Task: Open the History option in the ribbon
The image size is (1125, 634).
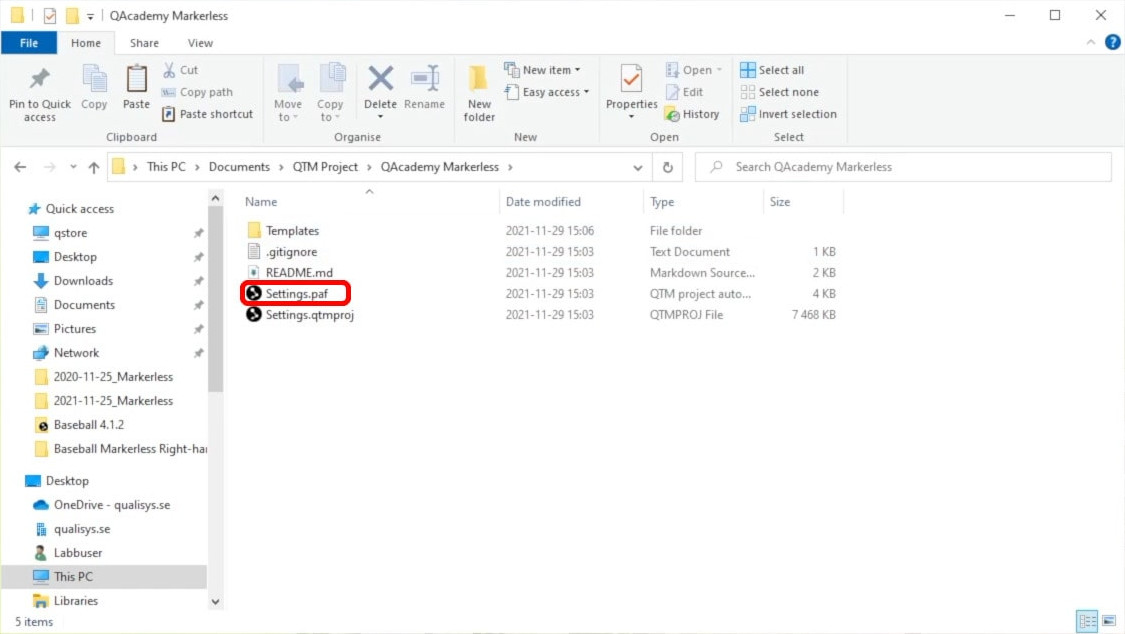Action: (x=693, y=114)
